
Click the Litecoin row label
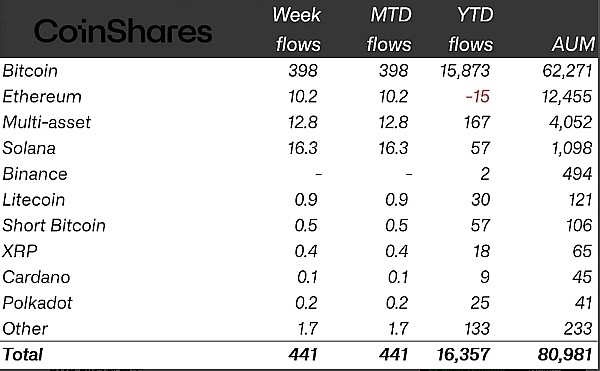(x=33, y=200)
